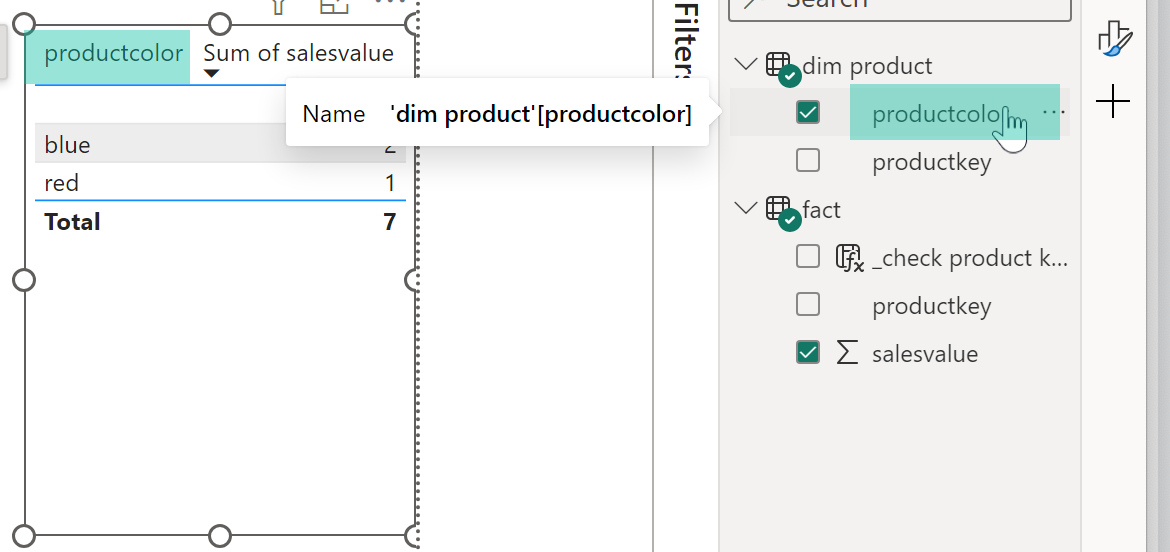Image resolution: width=1170 pixels, height=552 pixels.
Task: Select productkey field under fact
Action: [931, 306]
